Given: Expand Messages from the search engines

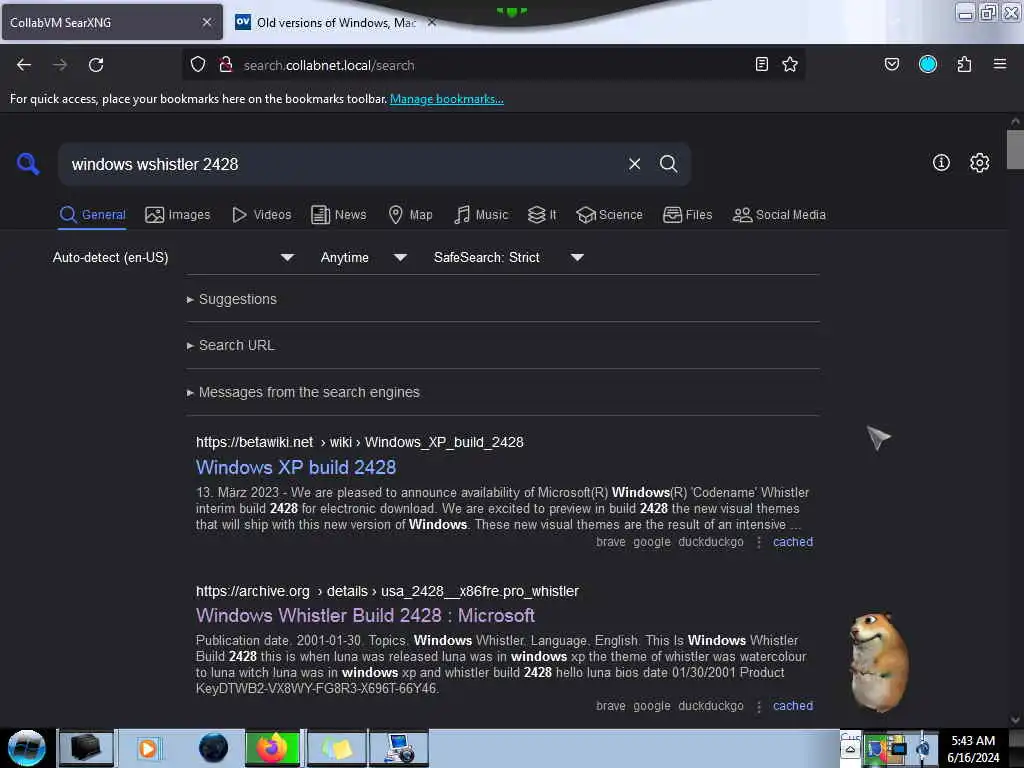Looking at the screenshot, I should click(x=303, y=392).
